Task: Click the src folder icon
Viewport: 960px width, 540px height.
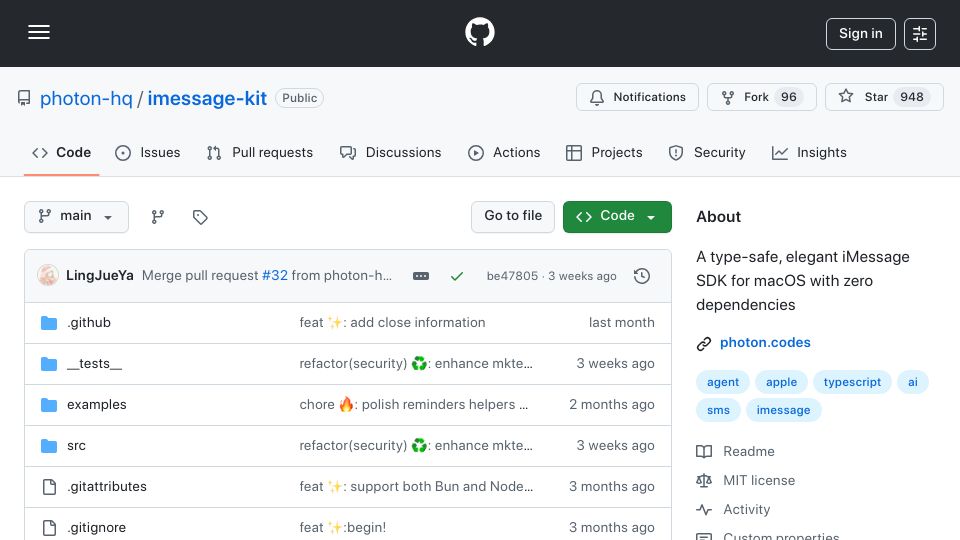Action: click(49, 446)
